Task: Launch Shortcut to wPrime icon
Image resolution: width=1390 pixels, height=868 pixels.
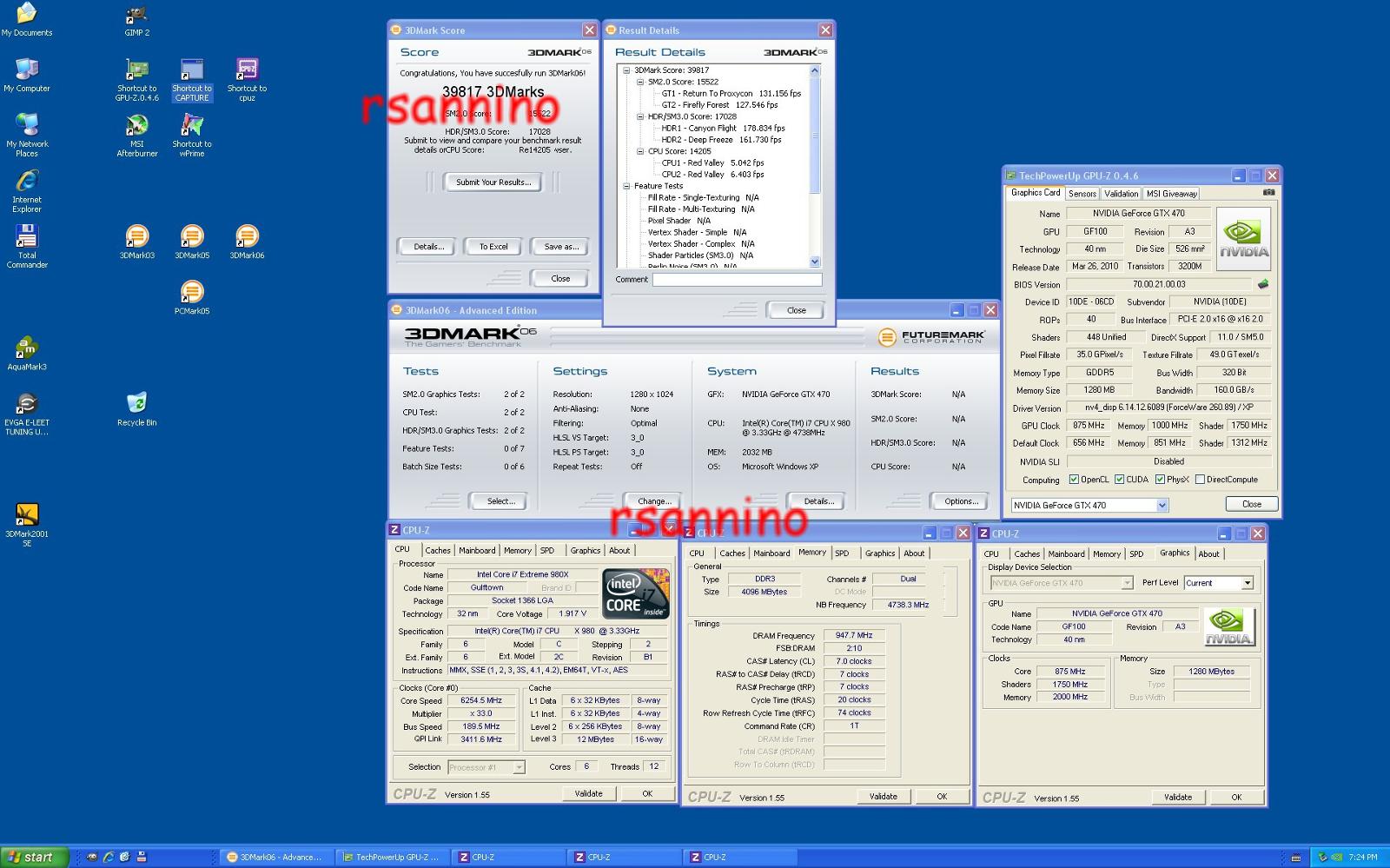Action: coord(192,136)
